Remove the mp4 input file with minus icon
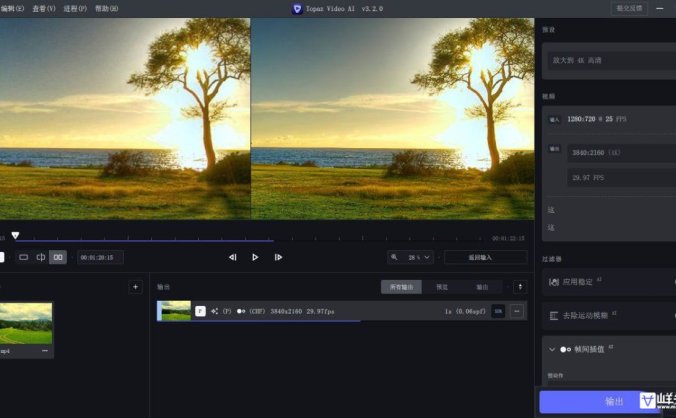 [45, 351]
